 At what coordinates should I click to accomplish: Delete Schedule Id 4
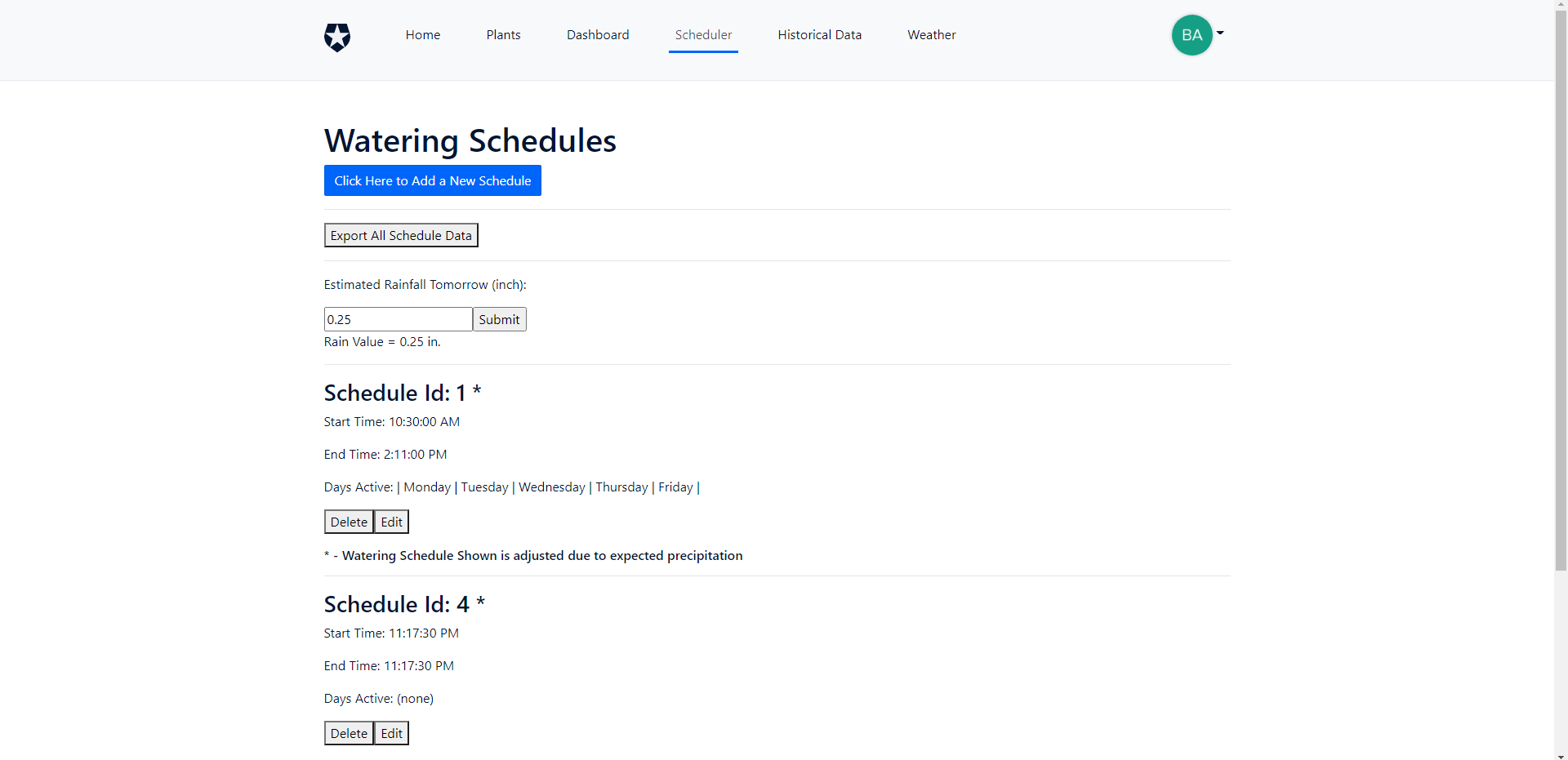(x=349, y=733)
